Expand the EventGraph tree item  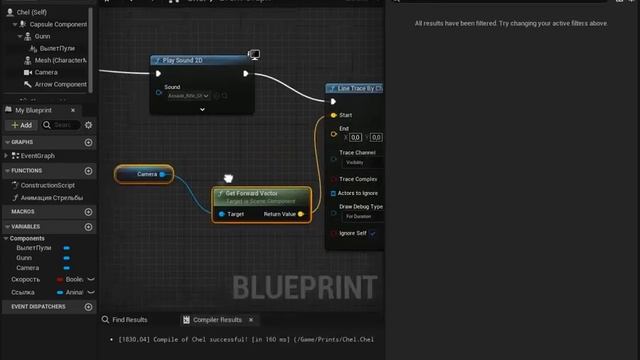[x=6, y=156]
